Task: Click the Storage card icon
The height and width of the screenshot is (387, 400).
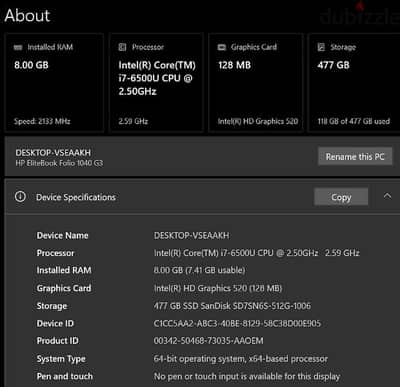Action: [321, 47]
